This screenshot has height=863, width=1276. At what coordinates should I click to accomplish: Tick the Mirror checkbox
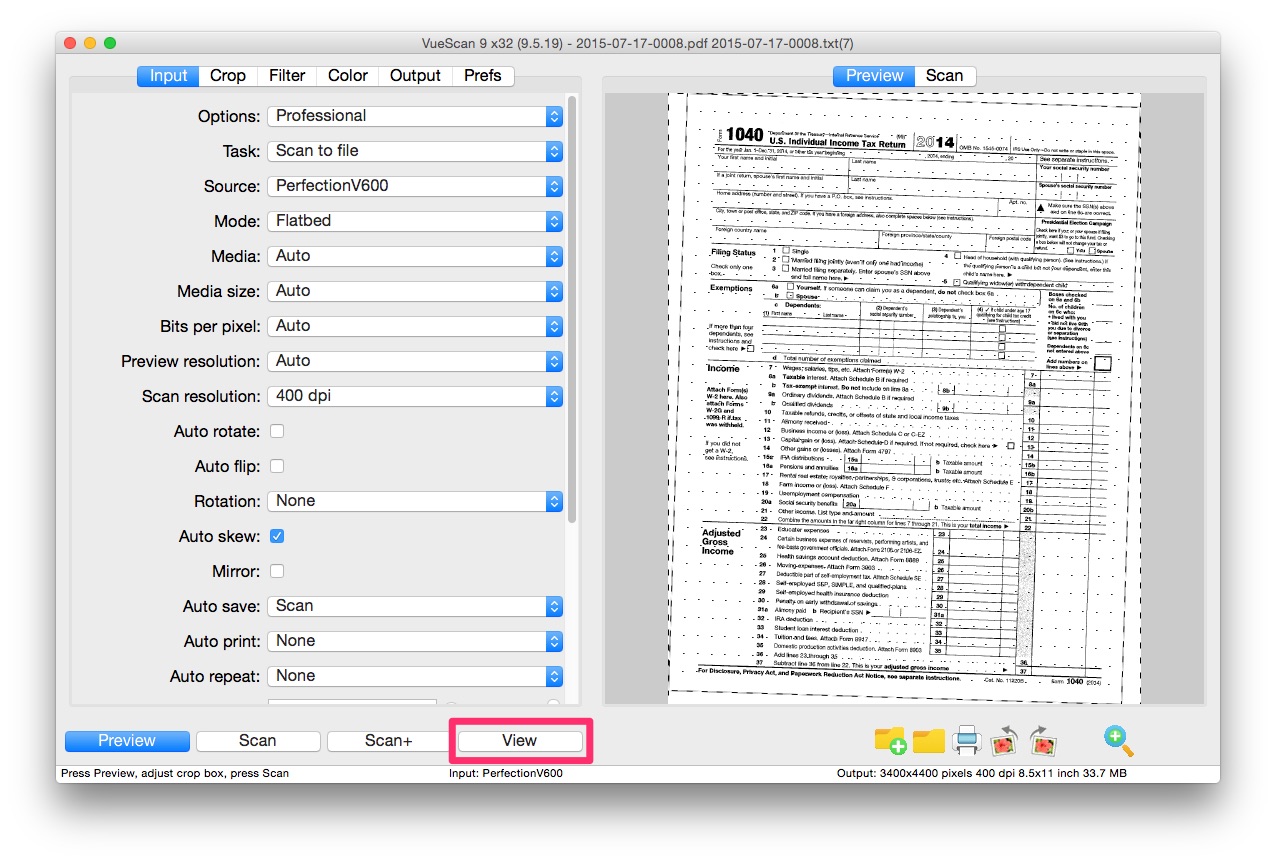point(277,571)
